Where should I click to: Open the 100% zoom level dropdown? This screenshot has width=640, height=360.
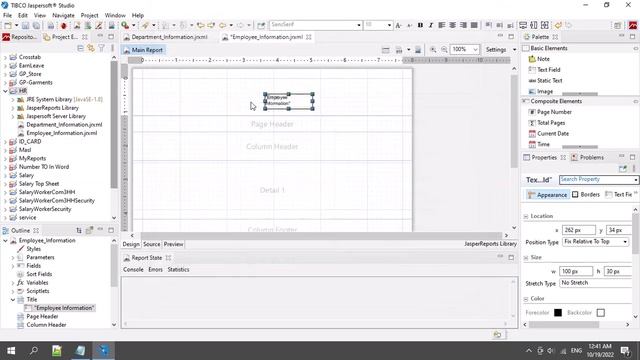pyautogui.click(x=476, y=50)
